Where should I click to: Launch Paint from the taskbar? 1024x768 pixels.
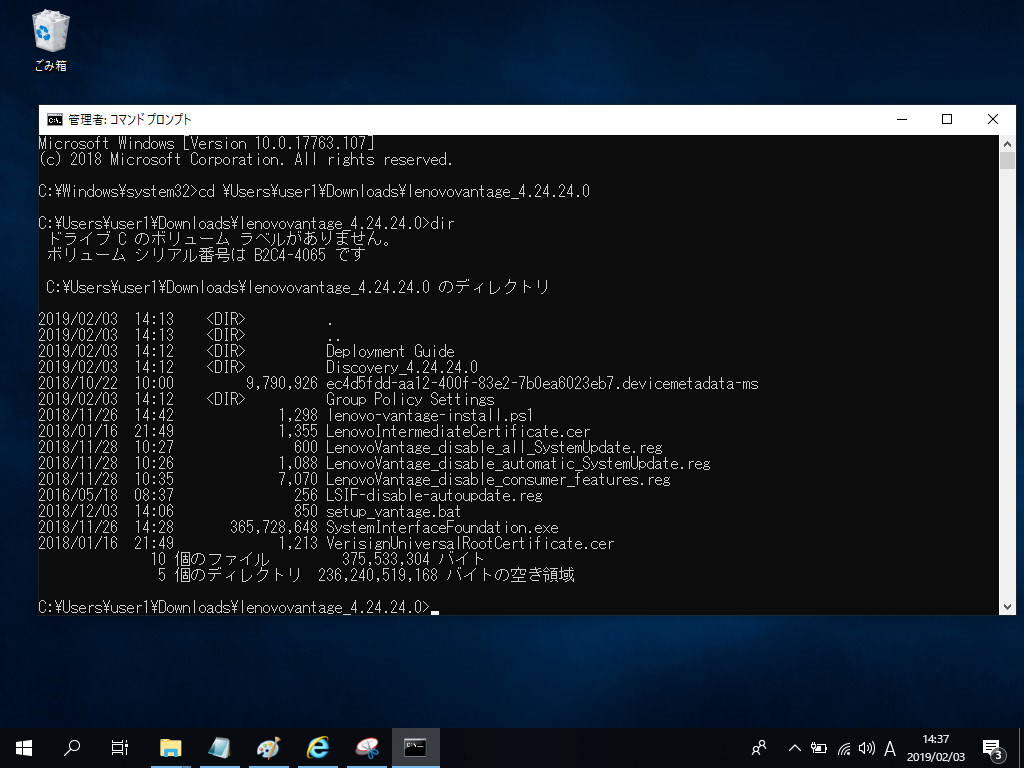[x=268, y=748]
